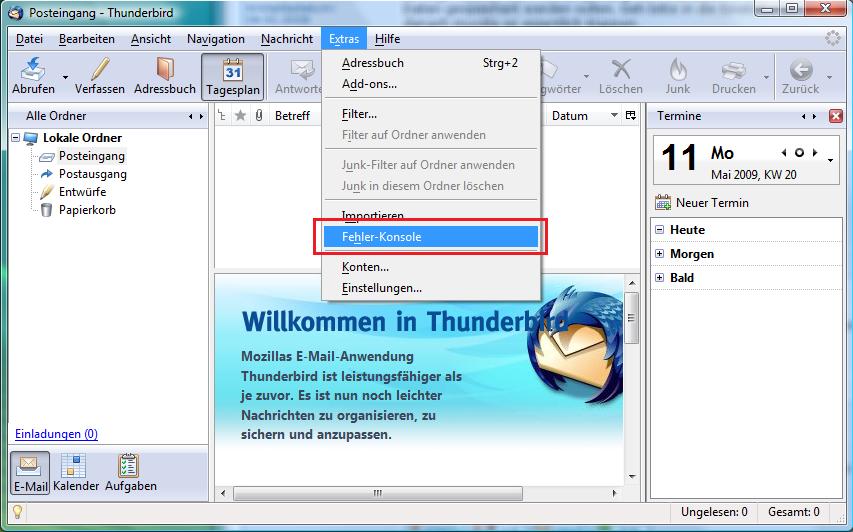853x532 pixels.
Task: Collapse the Lokale Ordner tree
Action: 15,138
